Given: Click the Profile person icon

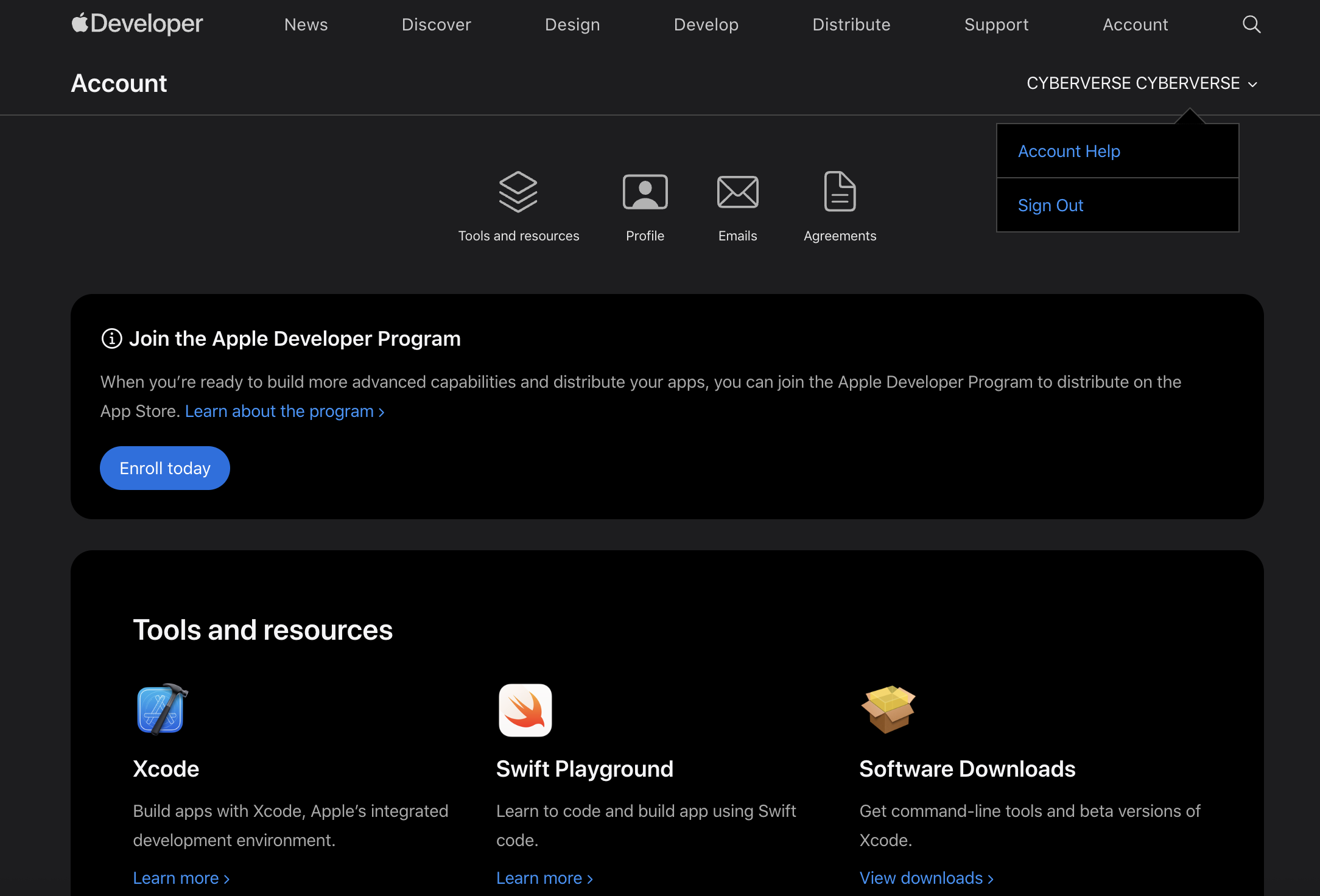Looking at the screenshot, I should [x=645, y=192].
